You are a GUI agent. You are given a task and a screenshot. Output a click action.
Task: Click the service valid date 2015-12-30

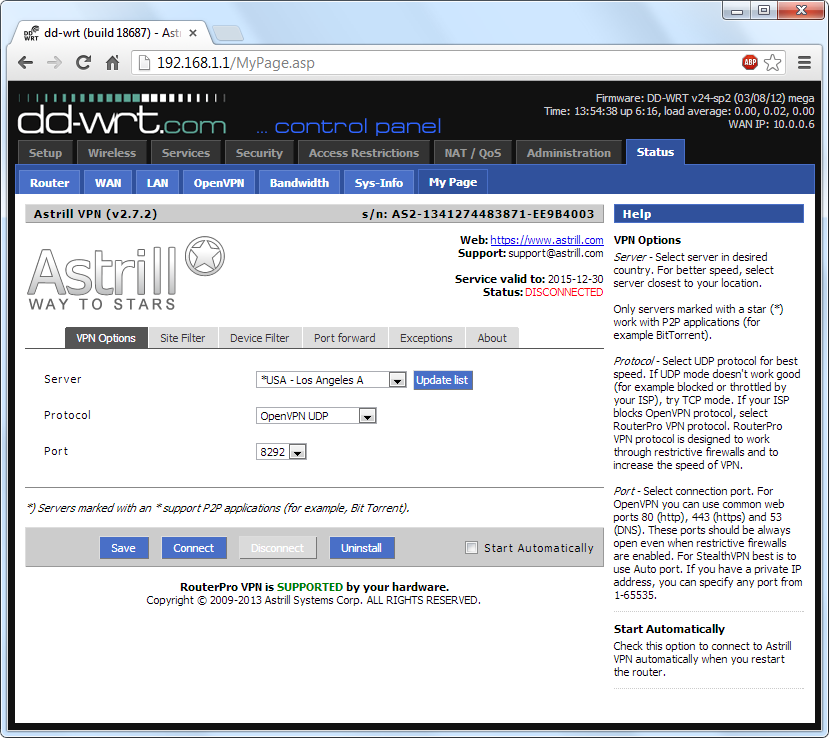[x=576, y=279]
